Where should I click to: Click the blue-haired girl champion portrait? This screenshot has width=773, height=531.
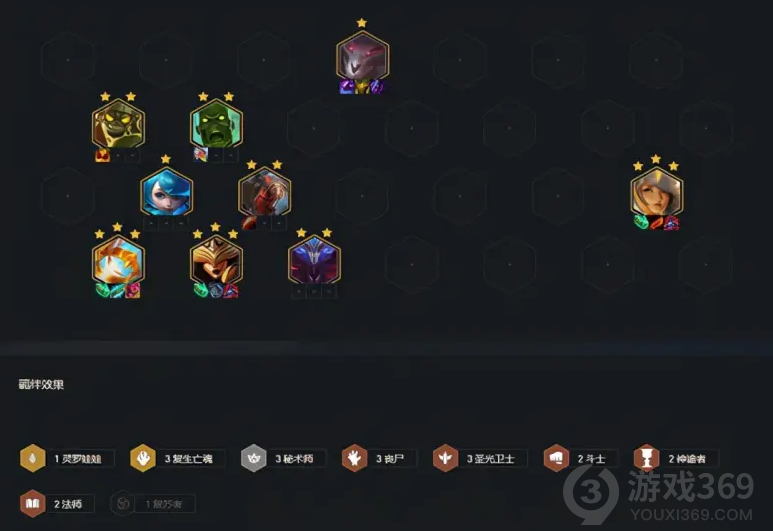click(167, 192)
